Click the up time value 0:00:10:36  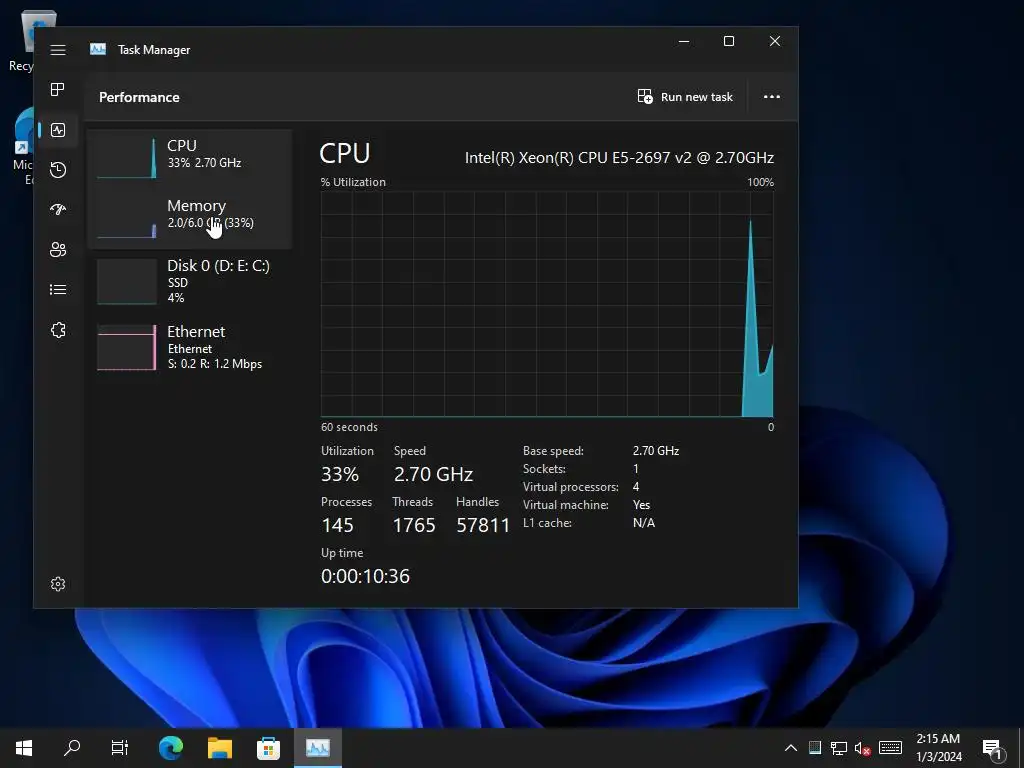tap(365, 576)
